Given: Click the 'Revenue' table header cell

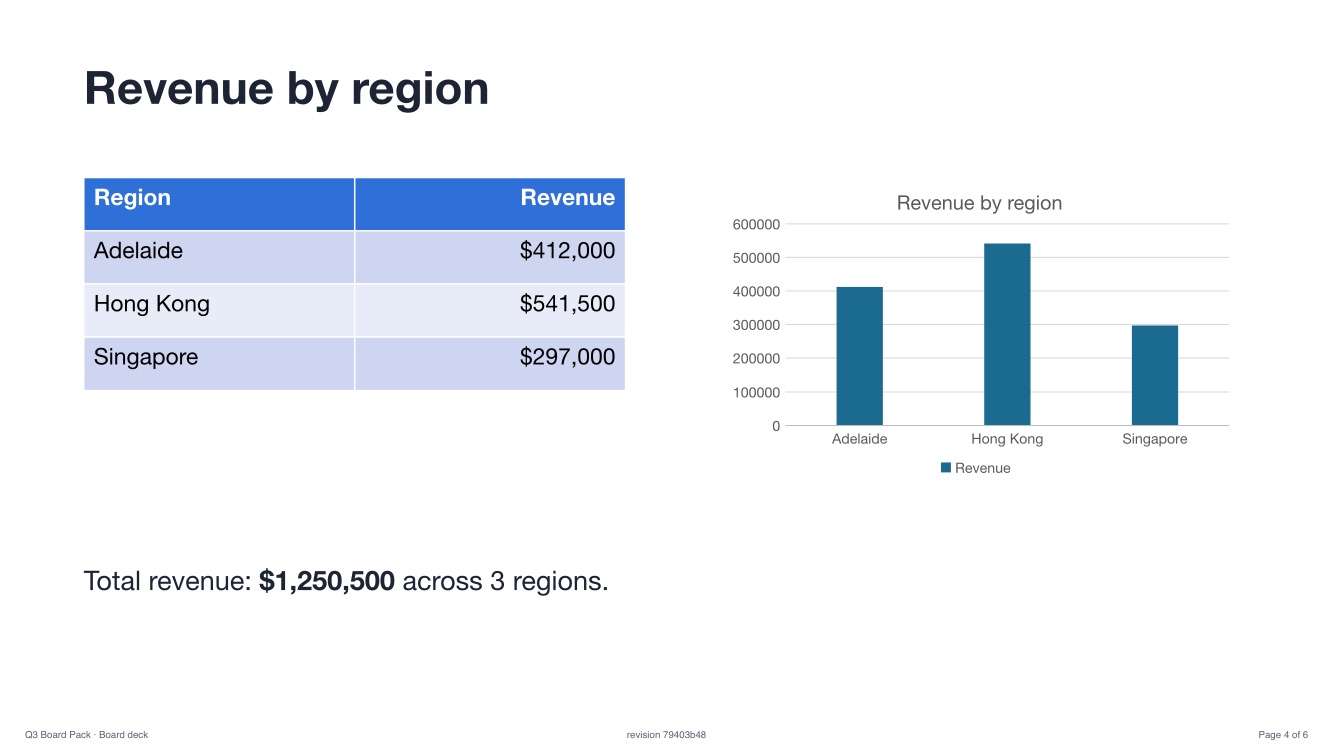Looking at the screenshot, I should coord(490,204).
